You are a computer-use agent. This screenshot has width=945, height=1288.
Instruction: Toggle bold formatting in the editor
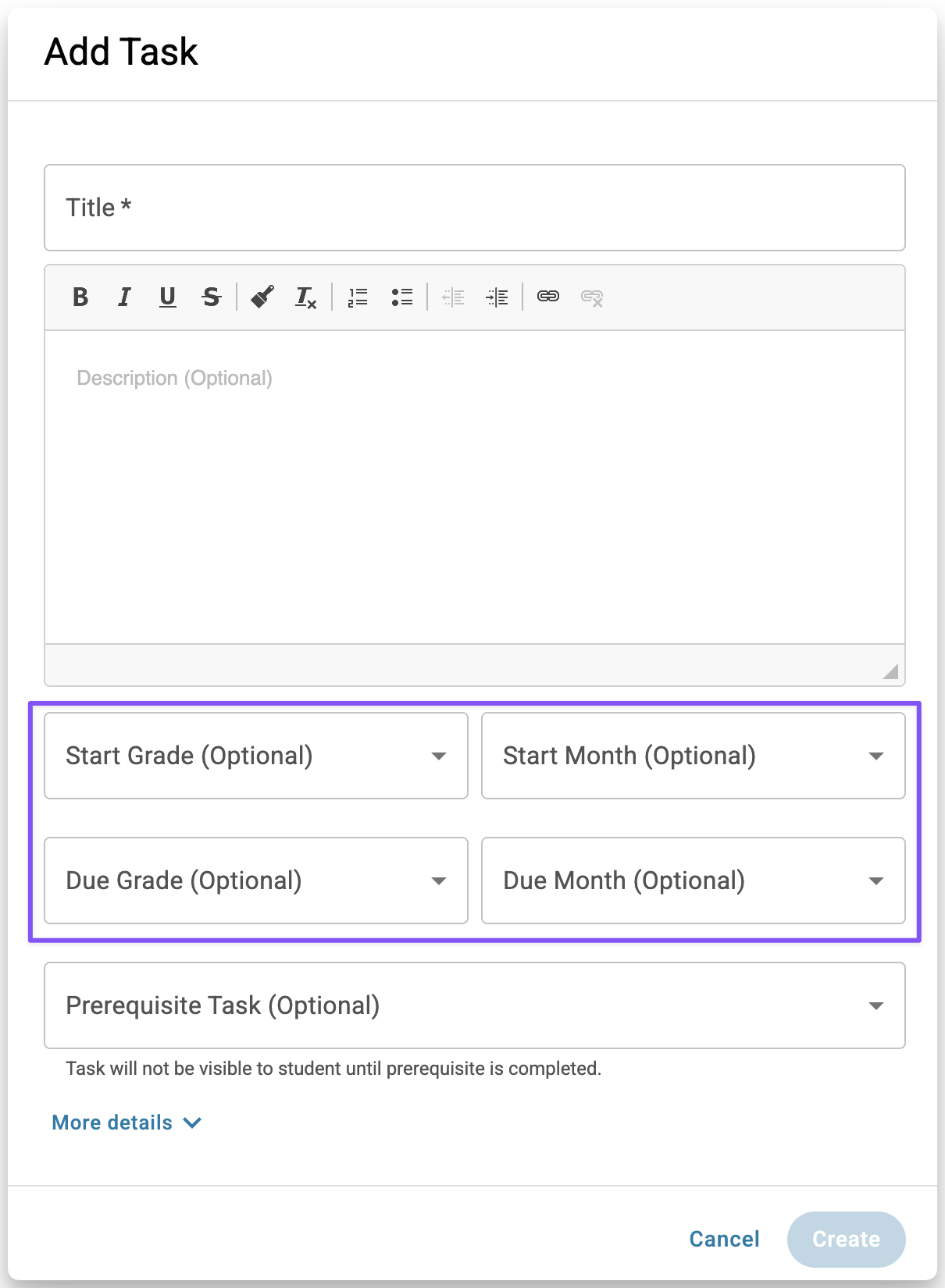(80, 297)
